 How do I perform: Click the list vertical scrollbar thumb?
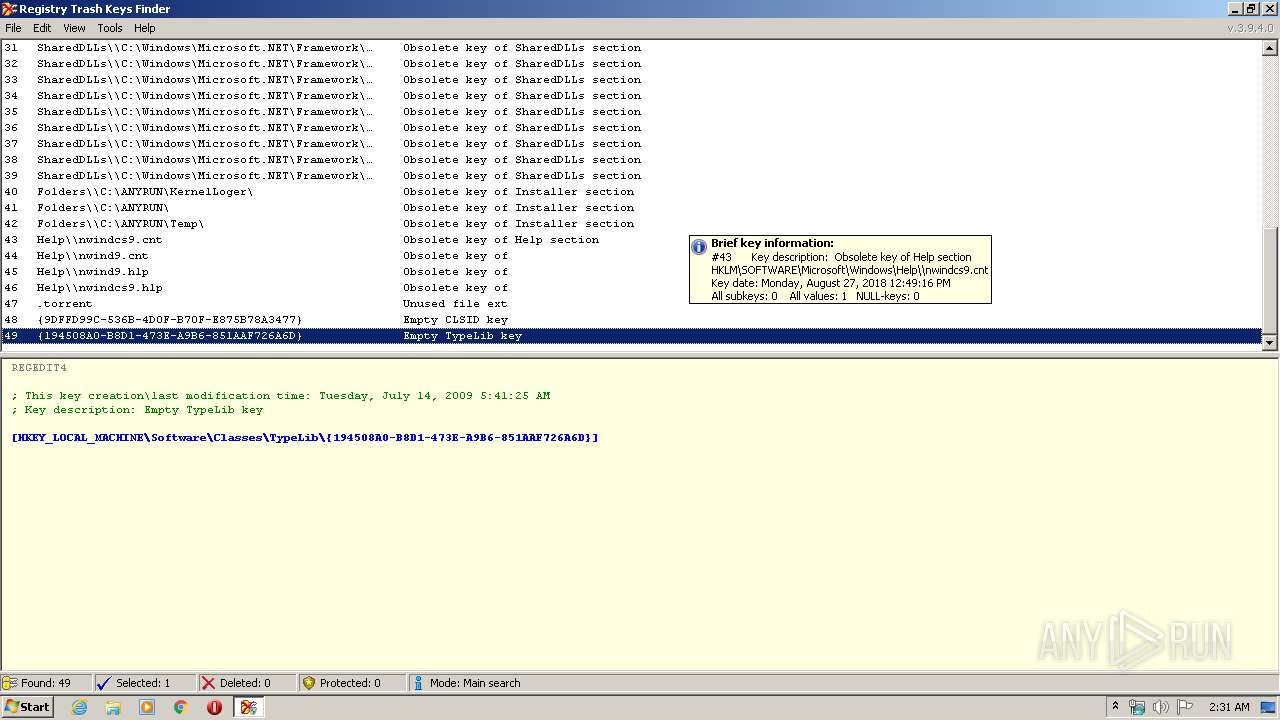pyautogui.click(x=1270, y=280)
